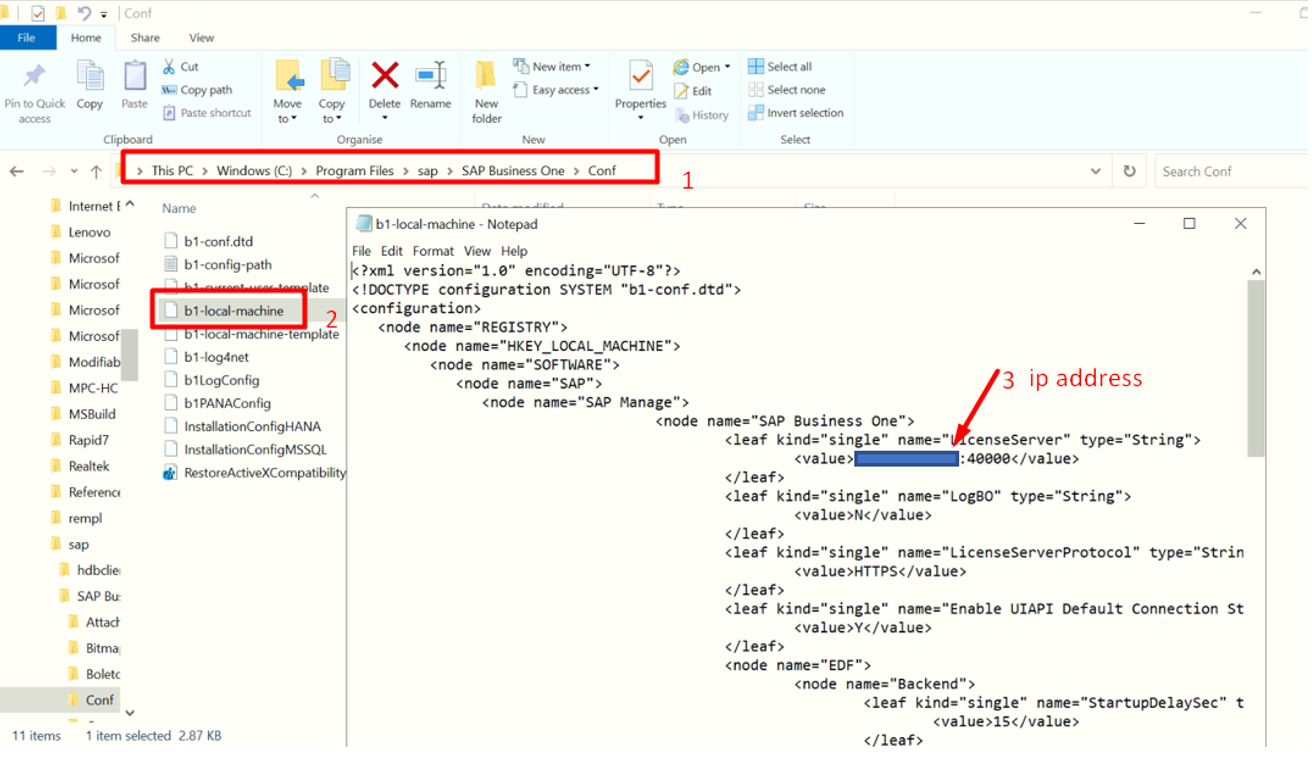Screen dimensions: 1312x759
Task: Refresh the Conf folder view
Action: [1129, 171]
